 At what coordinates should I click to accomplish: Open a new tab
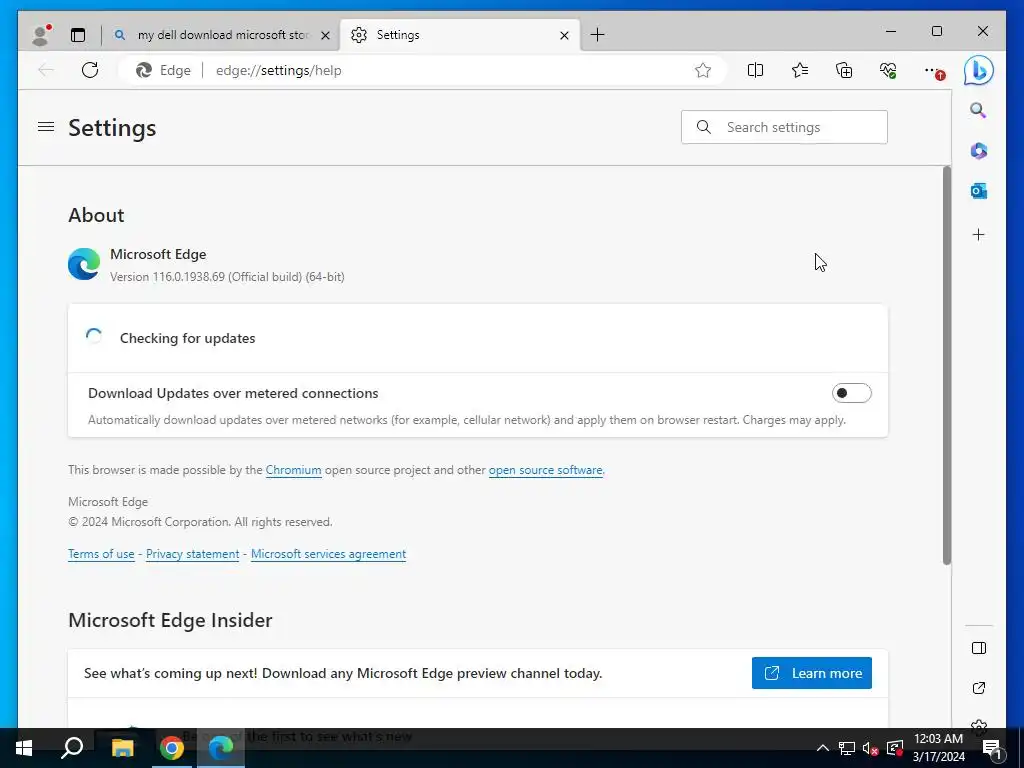coord(597,35)
